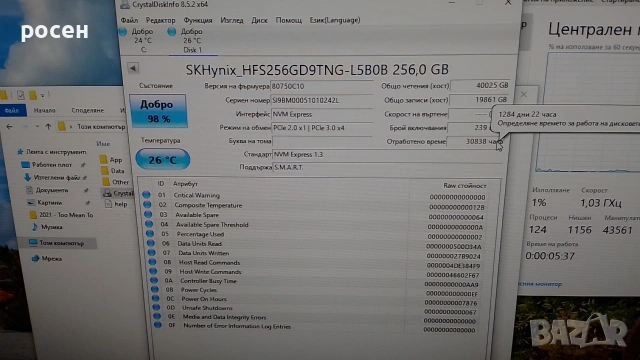Click the transfer mode field PCIe 2.0 x1

[322, 128]
